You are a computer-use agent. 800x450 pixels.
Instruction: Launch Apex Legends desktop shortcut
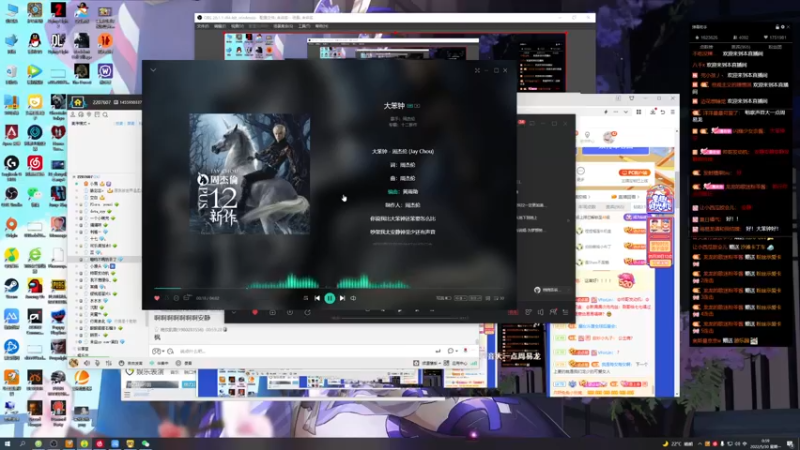tap(11, 135)
